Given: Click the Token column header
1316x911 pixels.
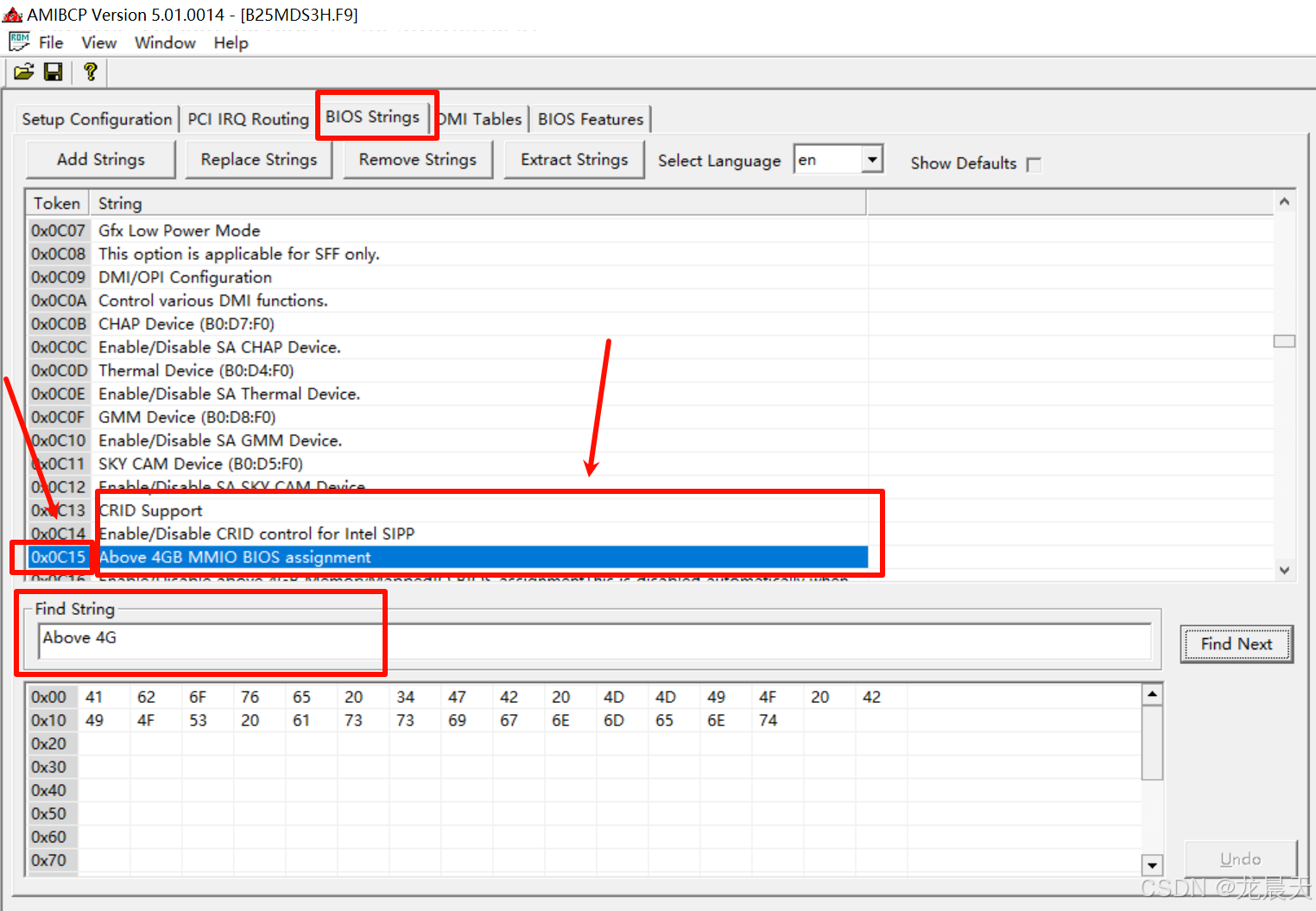Looking at the screenshot, I should [x=57, y=203].
